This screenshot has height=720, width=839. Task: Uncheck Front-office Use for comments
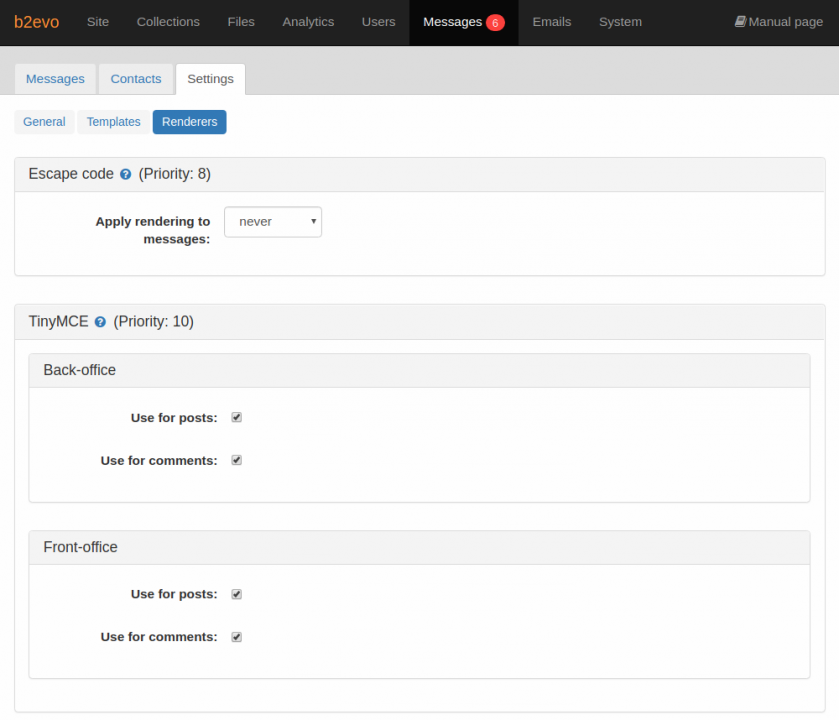pyautogui.click(x=237, y=637)
